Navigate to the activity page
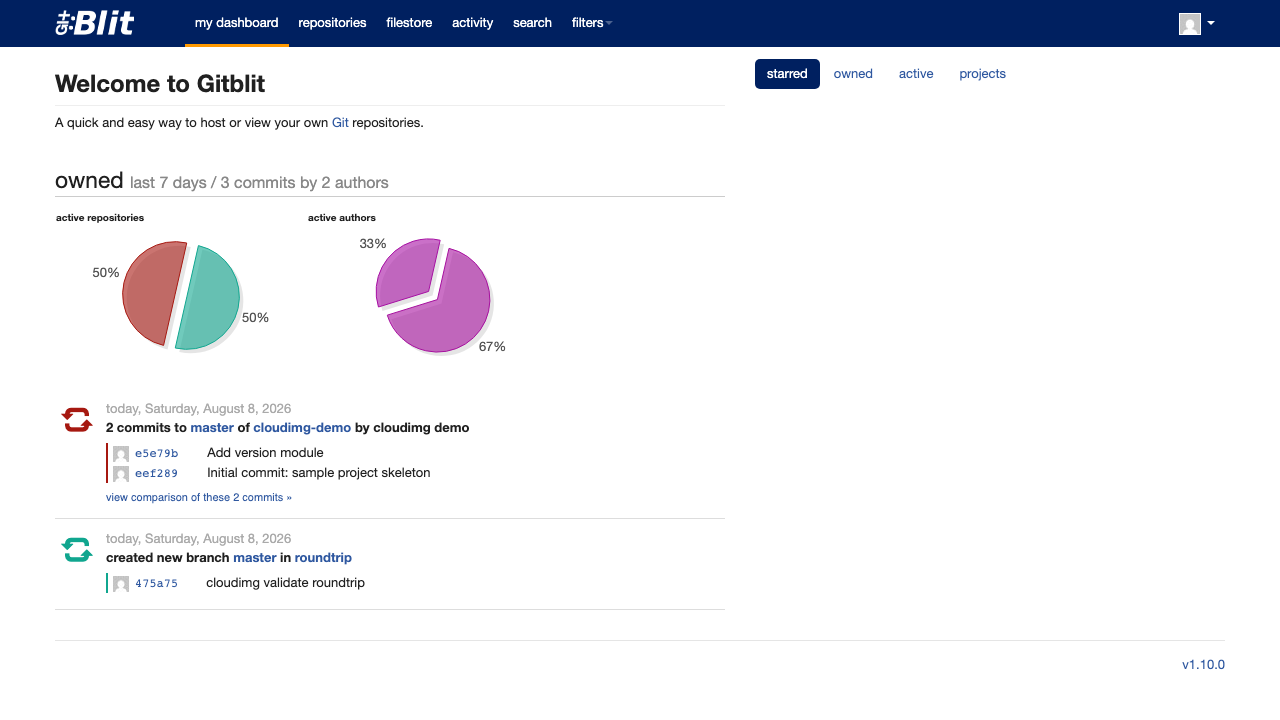The height and width of the screenshot is (720, 1280). pos(472,23)
